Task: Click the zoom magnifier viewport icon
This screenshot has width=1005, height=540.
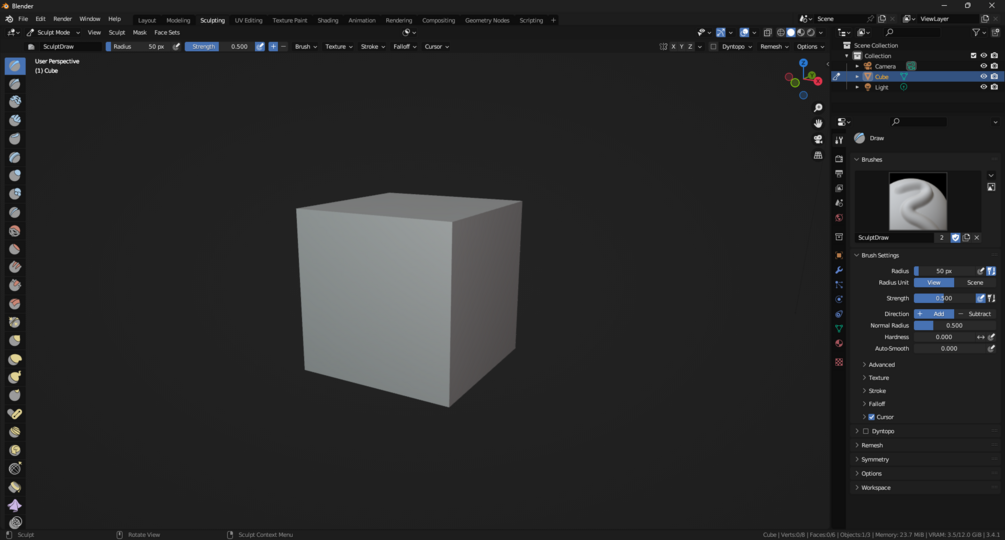Action: [x=818, y=108]
